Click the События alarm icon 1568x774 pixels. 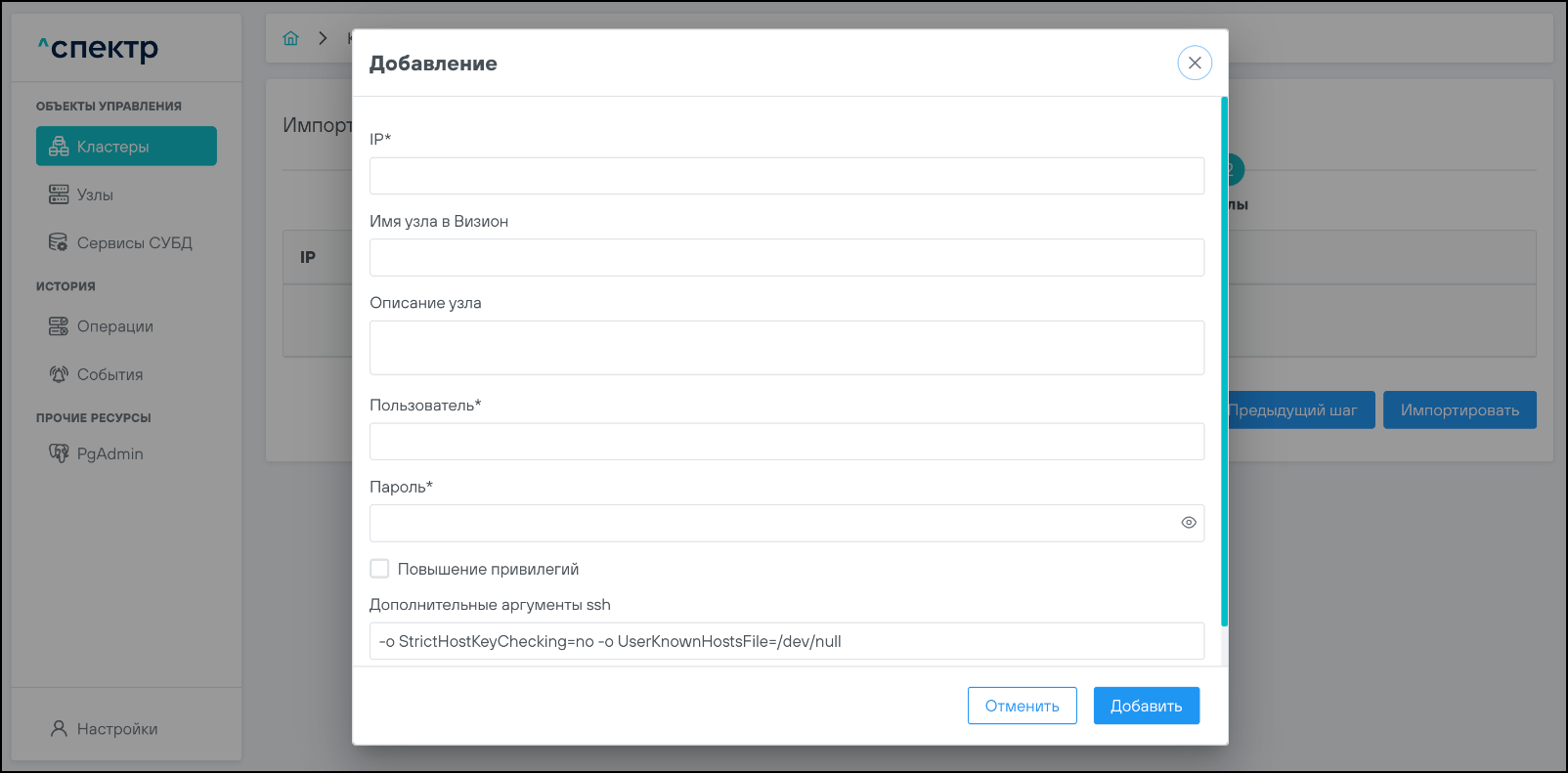pyautogui.click(x=59, y=374)
